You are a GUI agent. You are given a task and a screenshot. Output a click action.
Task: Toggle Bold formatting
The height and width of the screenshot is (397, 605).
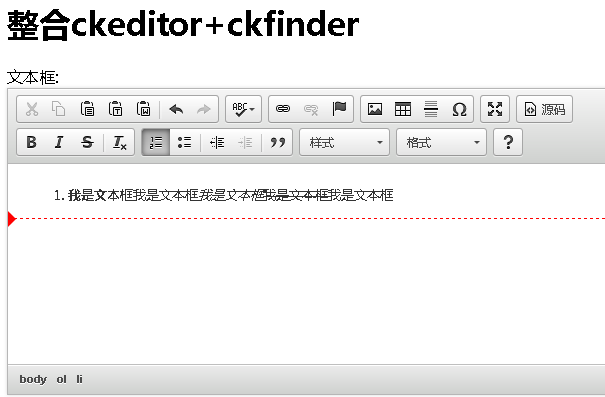tap(32, 142)
